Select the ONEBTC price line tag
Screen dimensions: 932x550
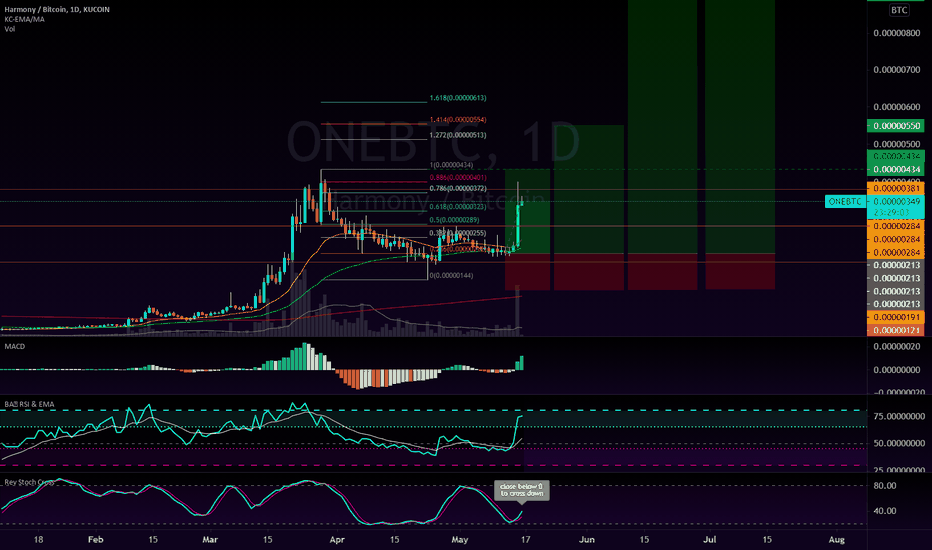pos(845,202)
